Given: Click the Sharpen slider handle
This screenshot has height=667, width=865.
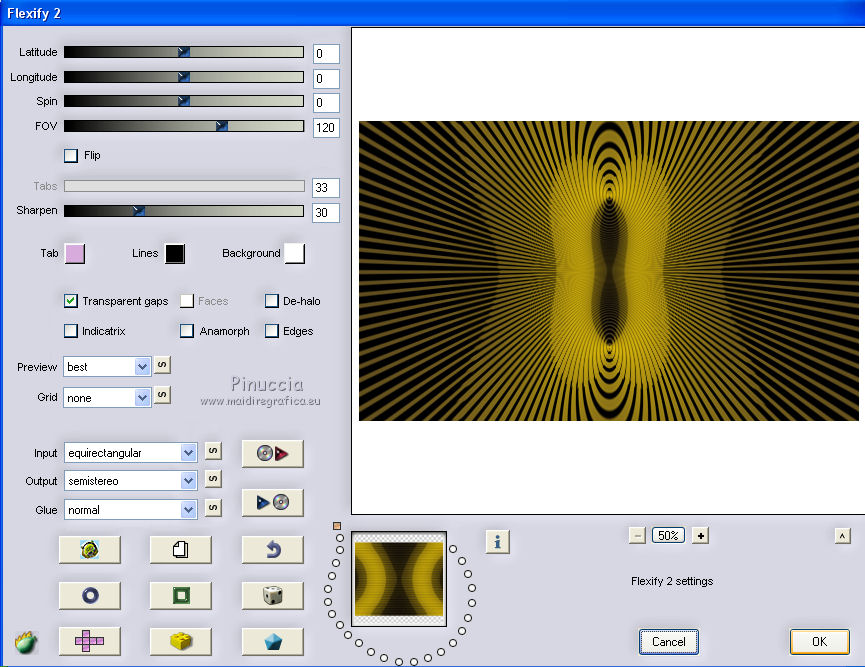Looking at the screenshot, I should click(x=139, y=211).
